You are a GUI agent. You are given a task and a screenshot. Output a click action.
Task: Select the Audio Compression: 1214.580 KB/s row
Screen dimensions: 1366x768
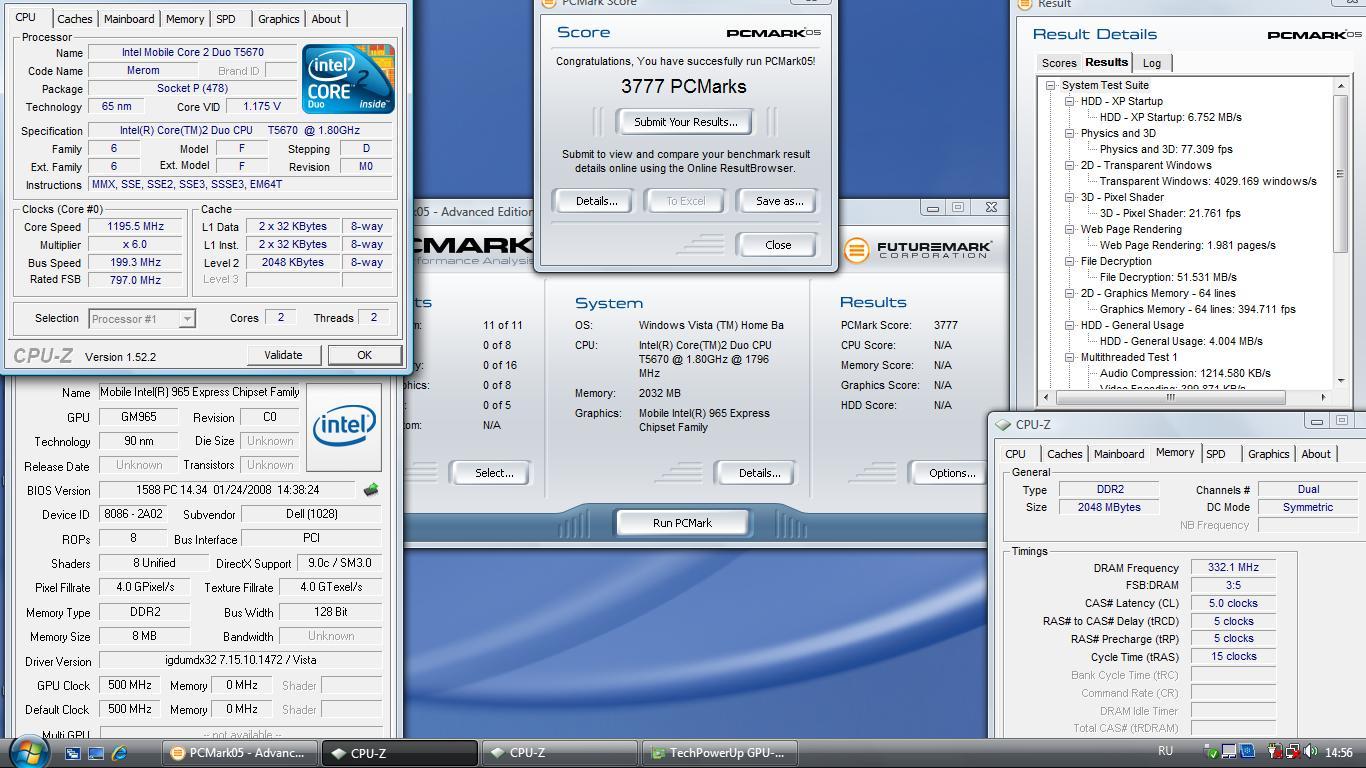coord(1185,373)
